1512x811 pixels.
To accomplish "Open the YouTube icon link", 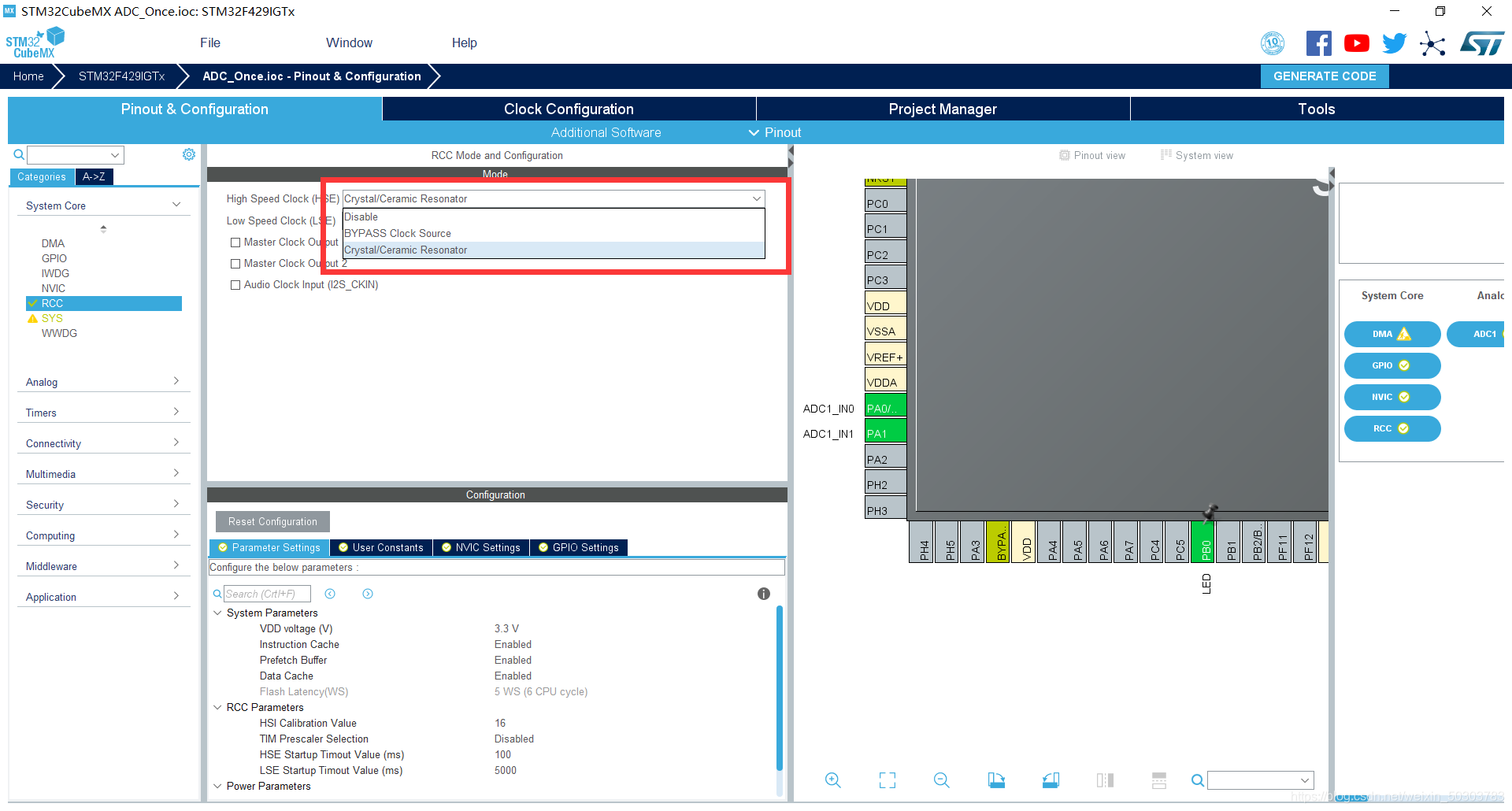I will point(1356,43).
